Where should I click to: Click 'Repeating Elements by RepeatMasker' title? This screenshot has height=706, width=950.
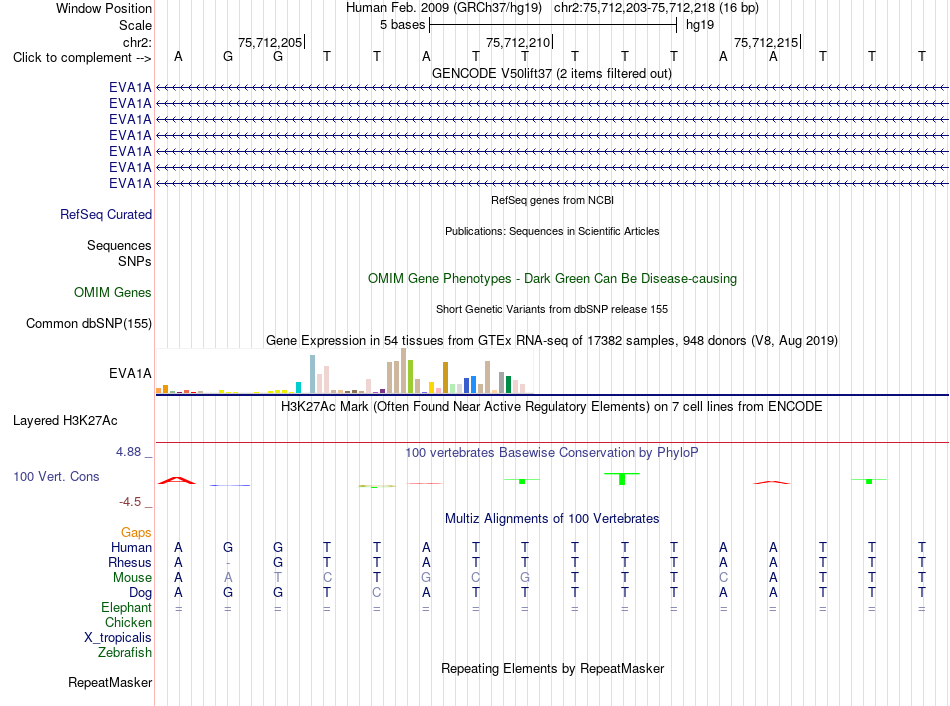click(552, 668)
